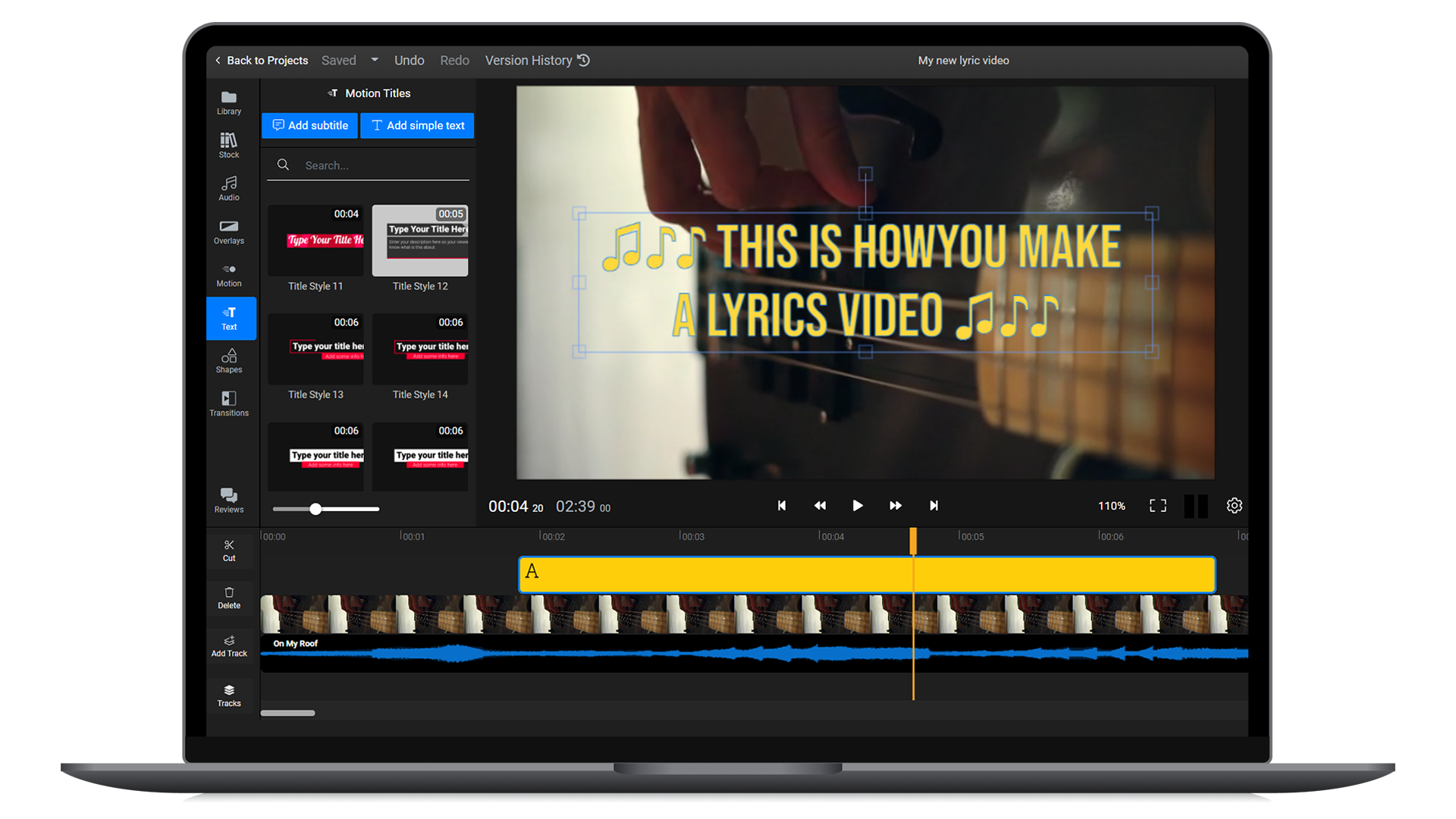Screen dimensions: 1456x819
Task: Open Version History
Action: (537, 60)
